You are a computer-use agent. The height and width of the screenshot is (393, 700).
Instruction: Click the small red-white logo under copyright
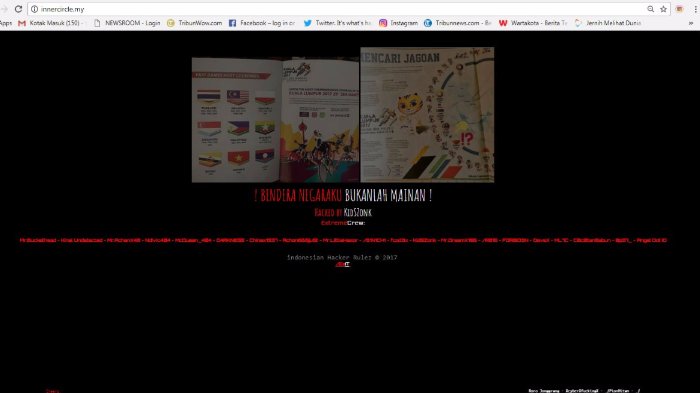click(x=342, y=265)
